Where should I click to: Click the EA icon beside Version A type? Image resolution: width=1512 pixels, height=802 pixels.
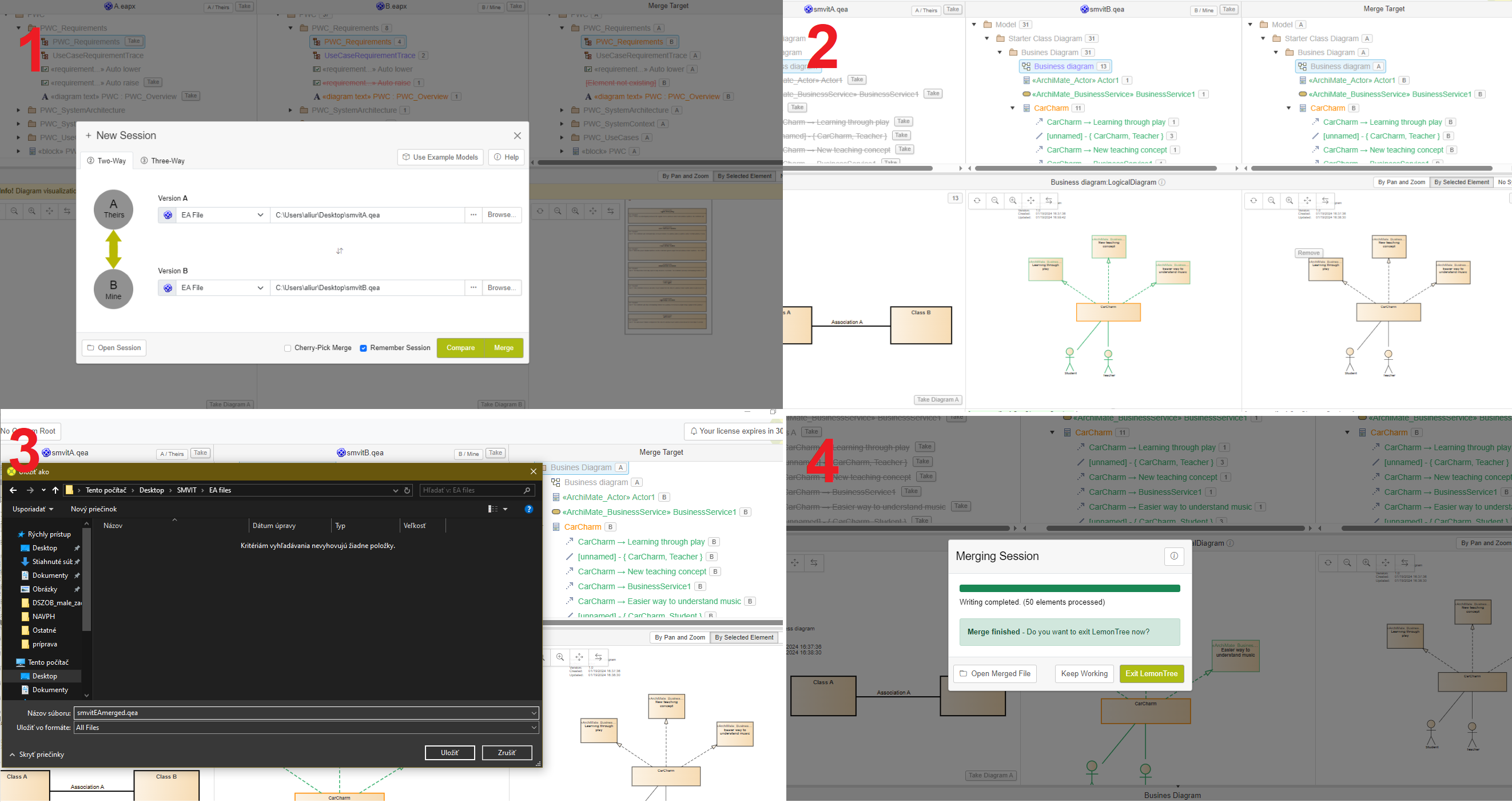pyautogui.click(x=168, y=216)
